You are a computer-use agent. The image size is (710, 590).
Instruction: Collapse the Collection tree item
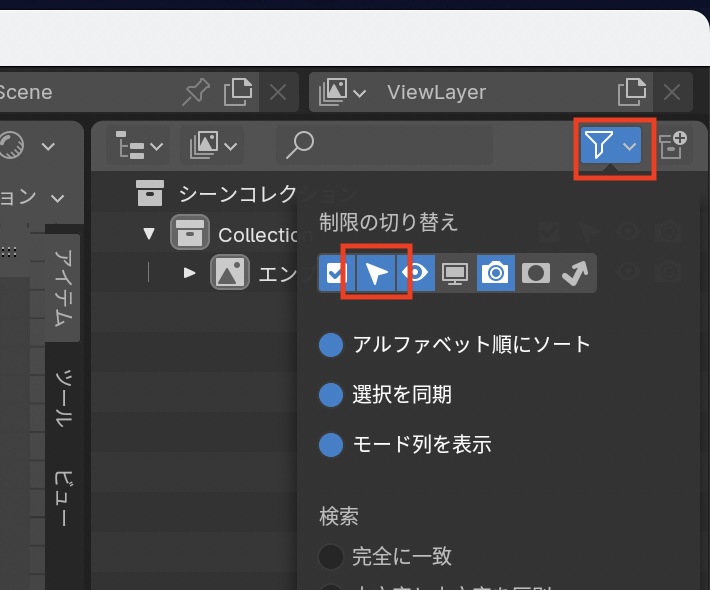[150, 234]
